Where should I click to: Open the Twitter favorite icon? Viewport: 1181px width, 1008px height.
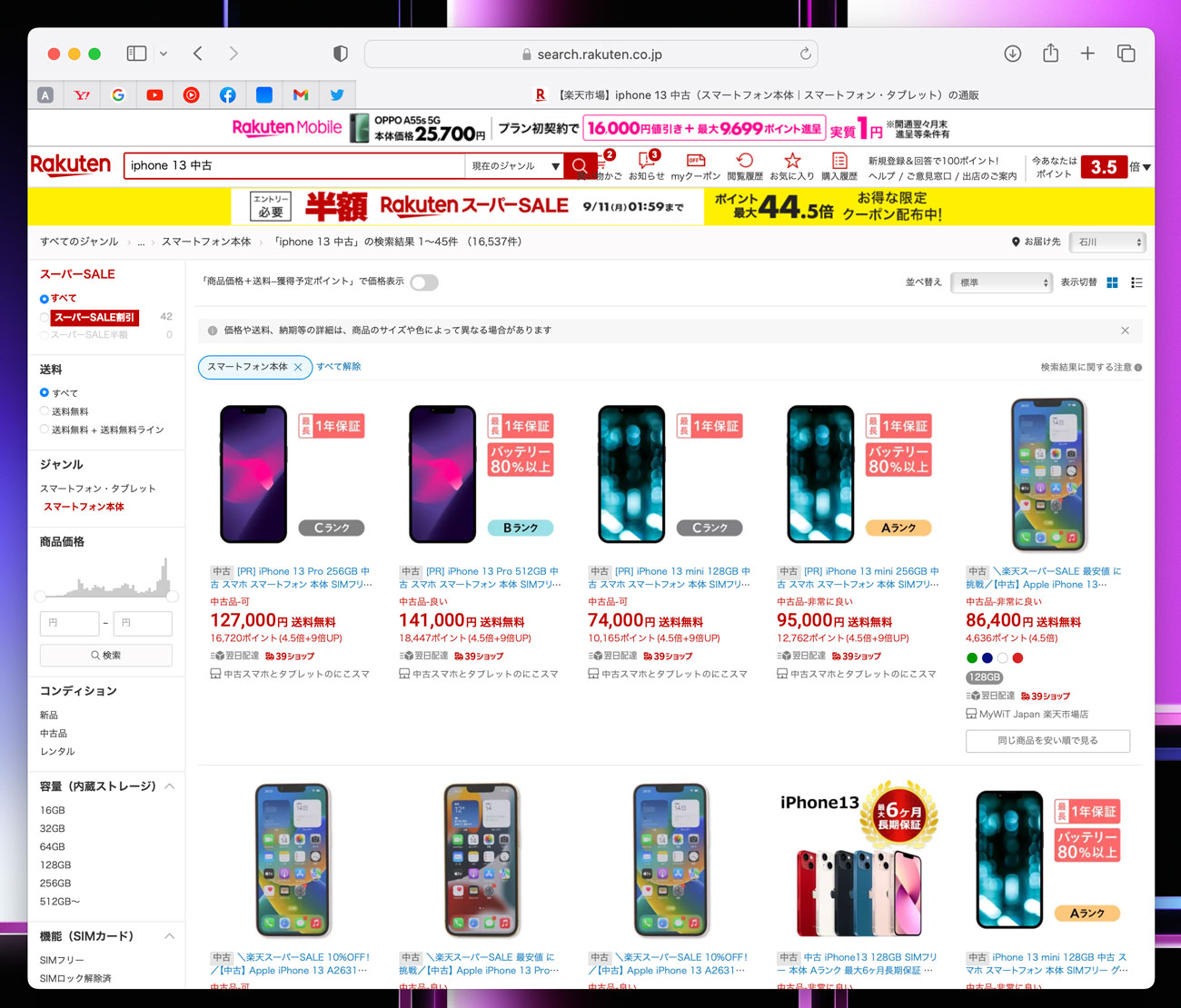(x=337, y=94)
